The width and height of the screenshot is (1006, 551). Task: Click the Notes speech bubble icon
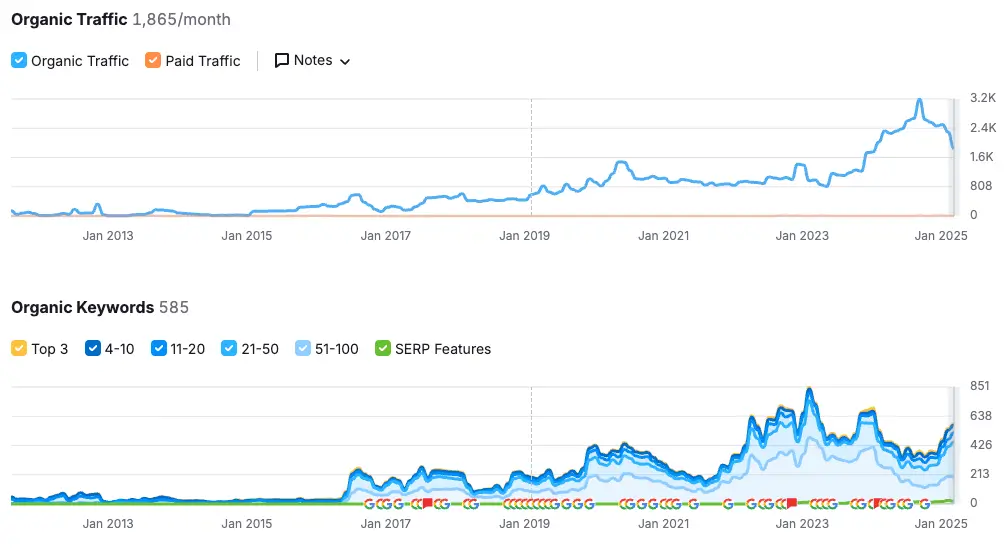[282, 61]
